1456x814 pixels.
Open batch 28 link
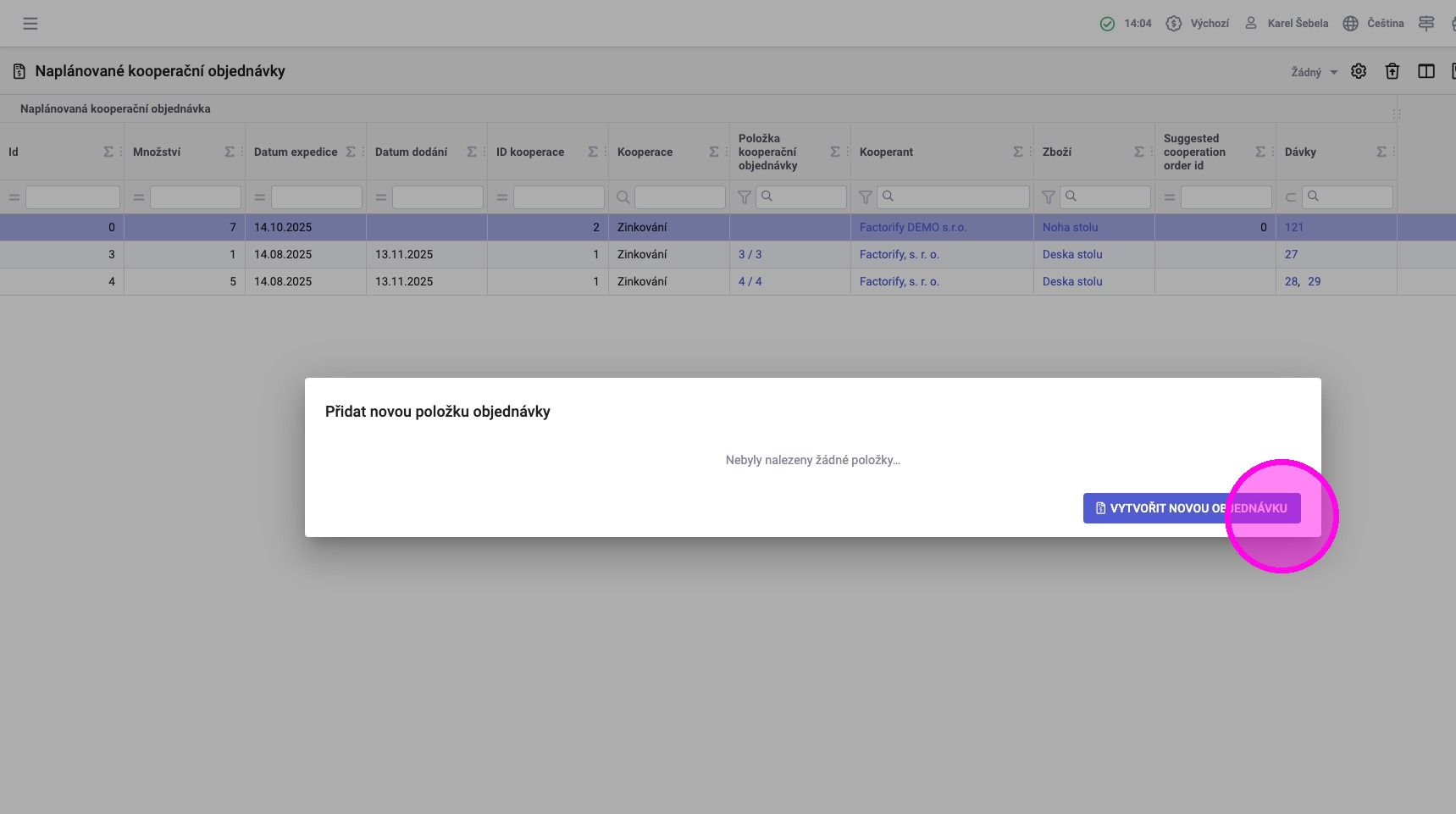point(1292,281)
